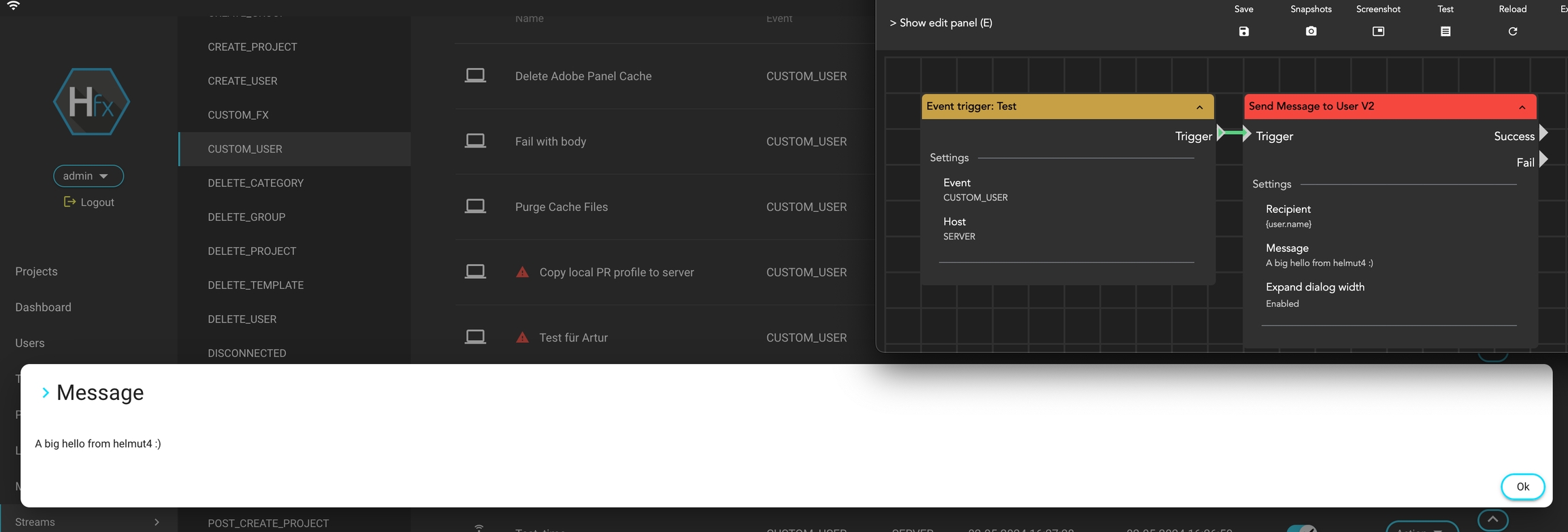
Task: Show the edit panel
Action: [x=941, y=23]
